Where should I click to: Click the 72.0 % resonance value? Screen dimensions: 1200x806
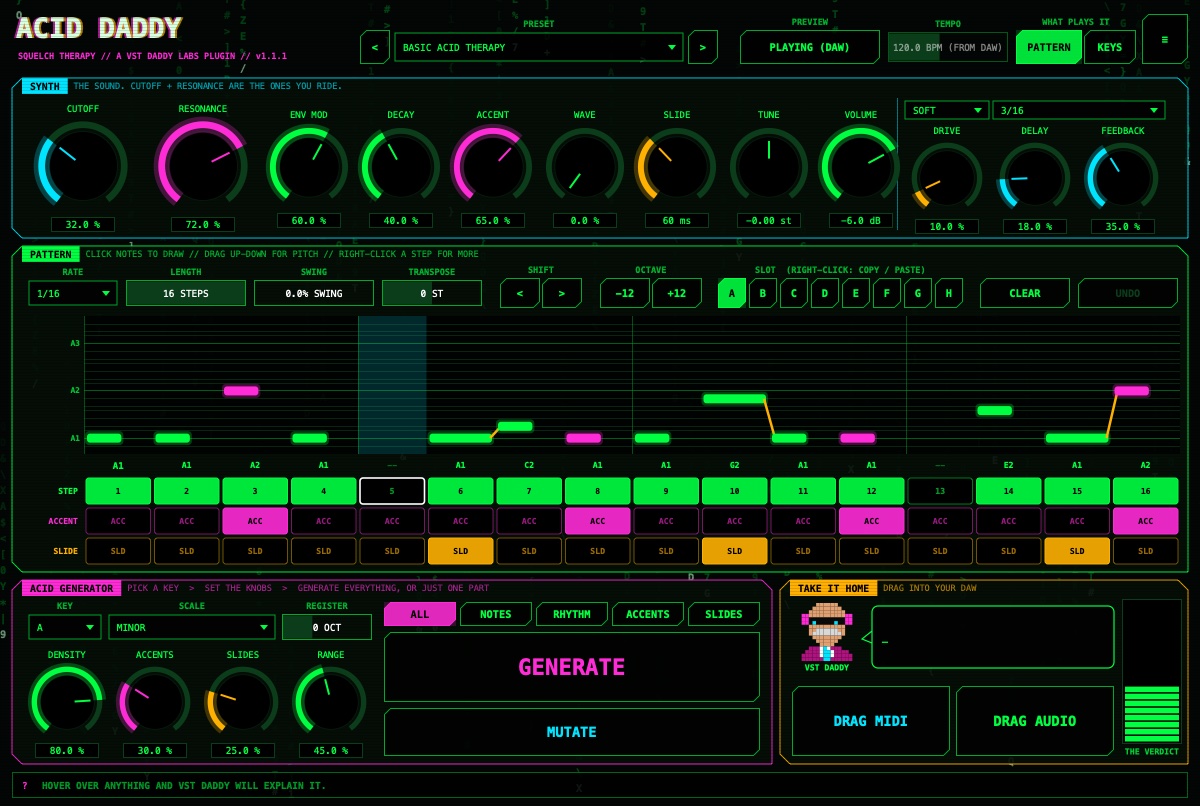point(202,224)
